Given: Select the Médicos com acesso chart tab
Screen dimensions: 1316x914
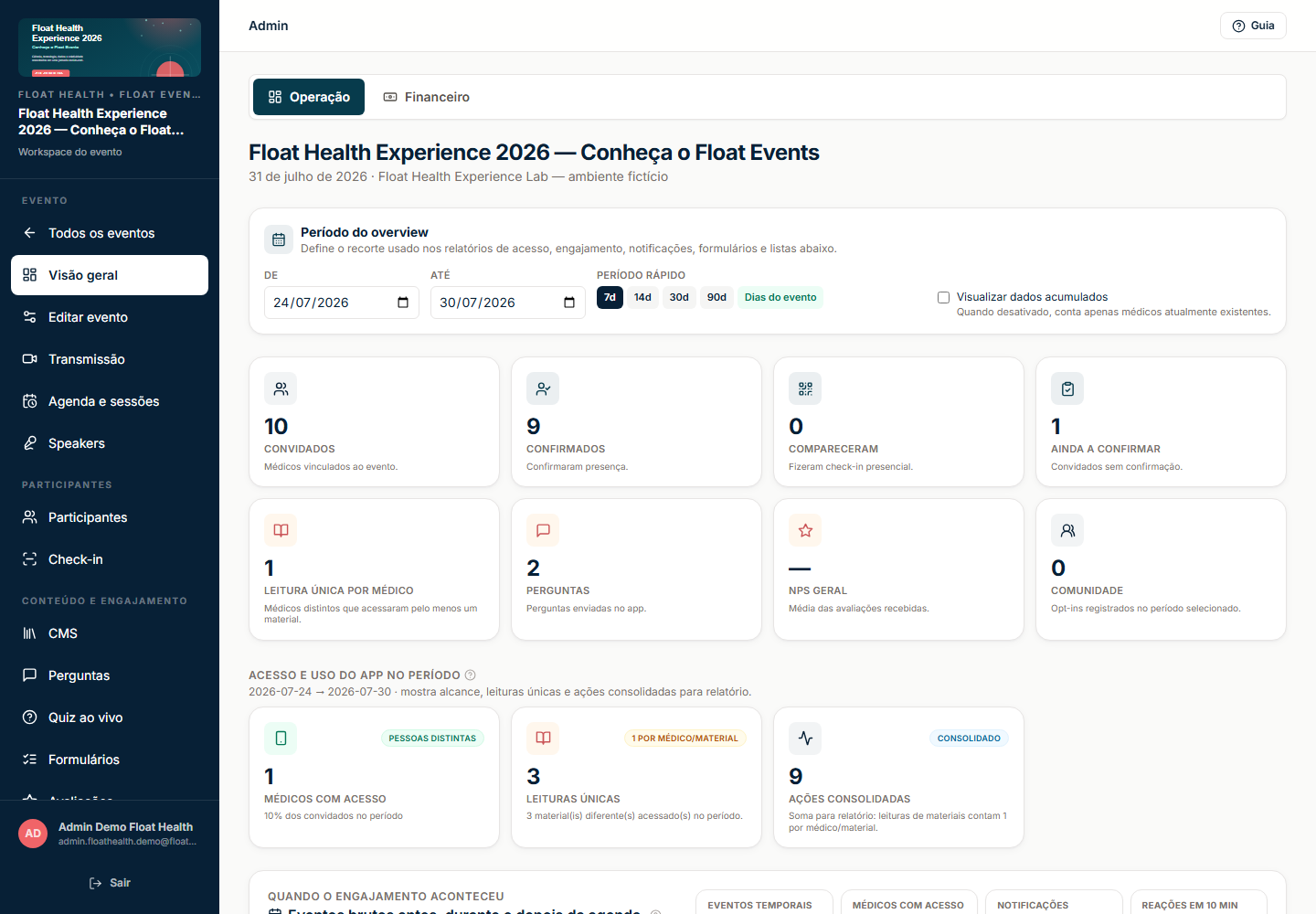Looking at the screenshot, I should pyautogui.click(x=908, y=903).
